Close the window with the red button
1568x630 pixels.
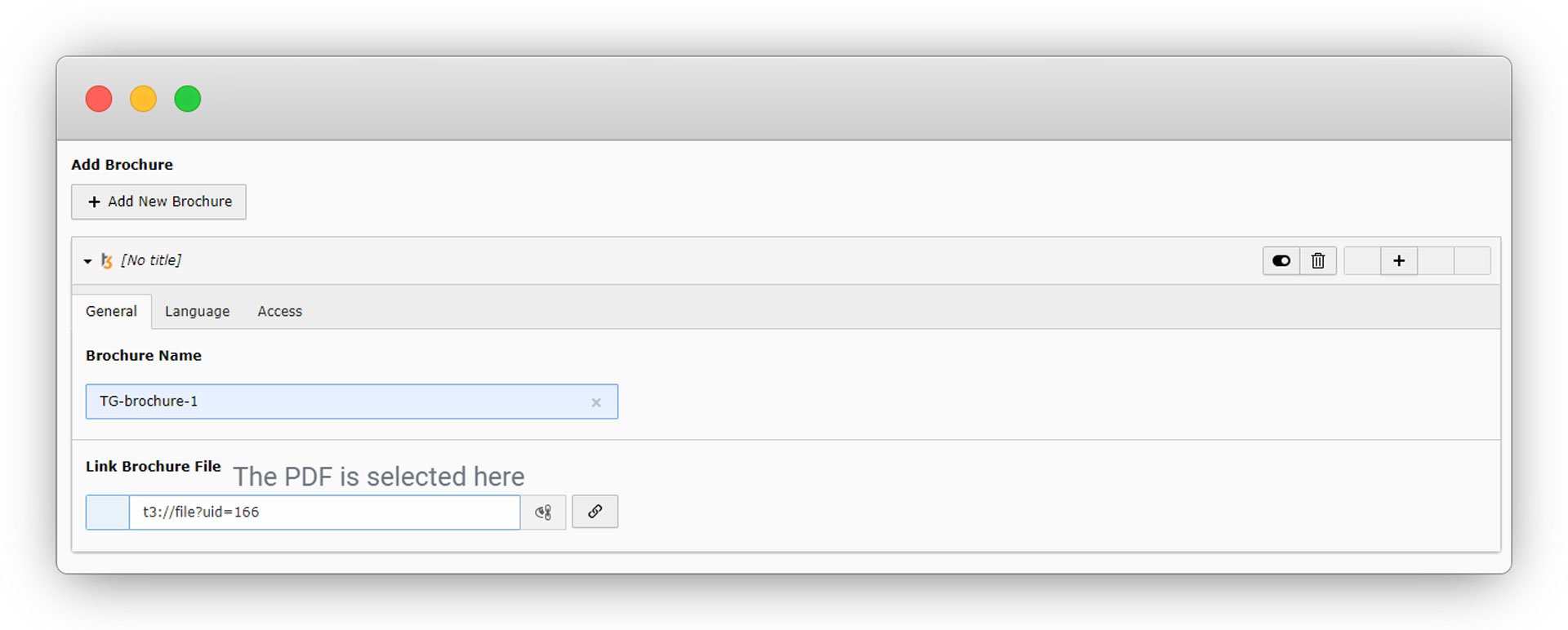99,99
